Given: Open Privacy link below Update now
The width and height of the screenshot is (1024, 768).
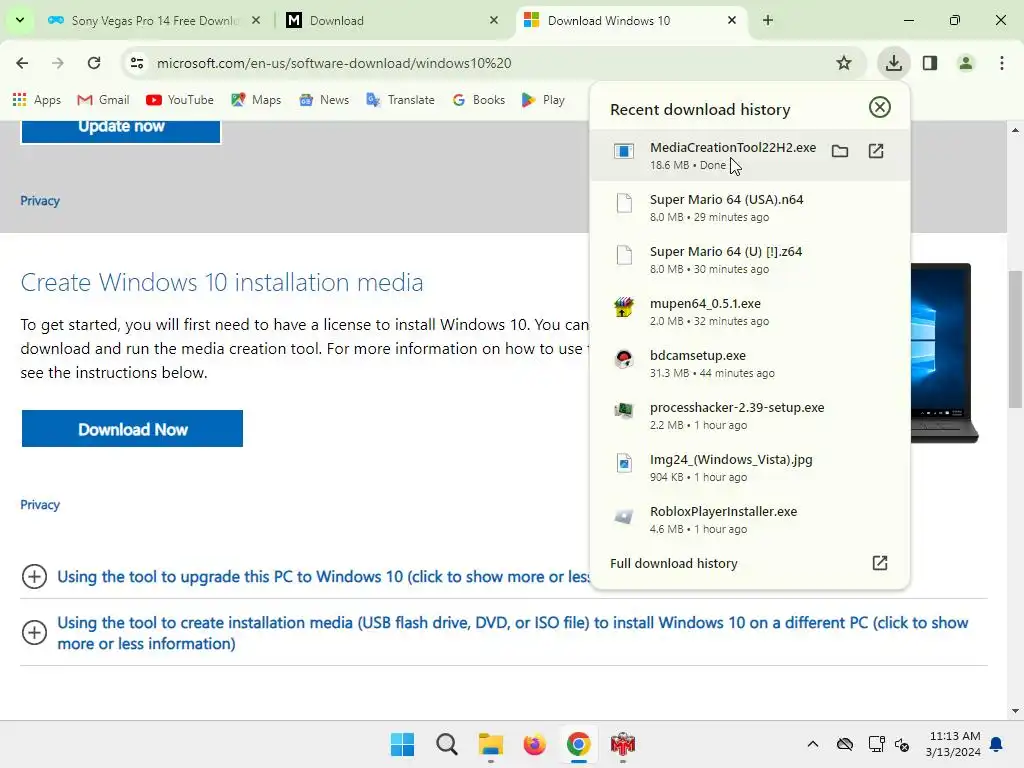Looking at the screenshot, I should [x=40, y=200].
